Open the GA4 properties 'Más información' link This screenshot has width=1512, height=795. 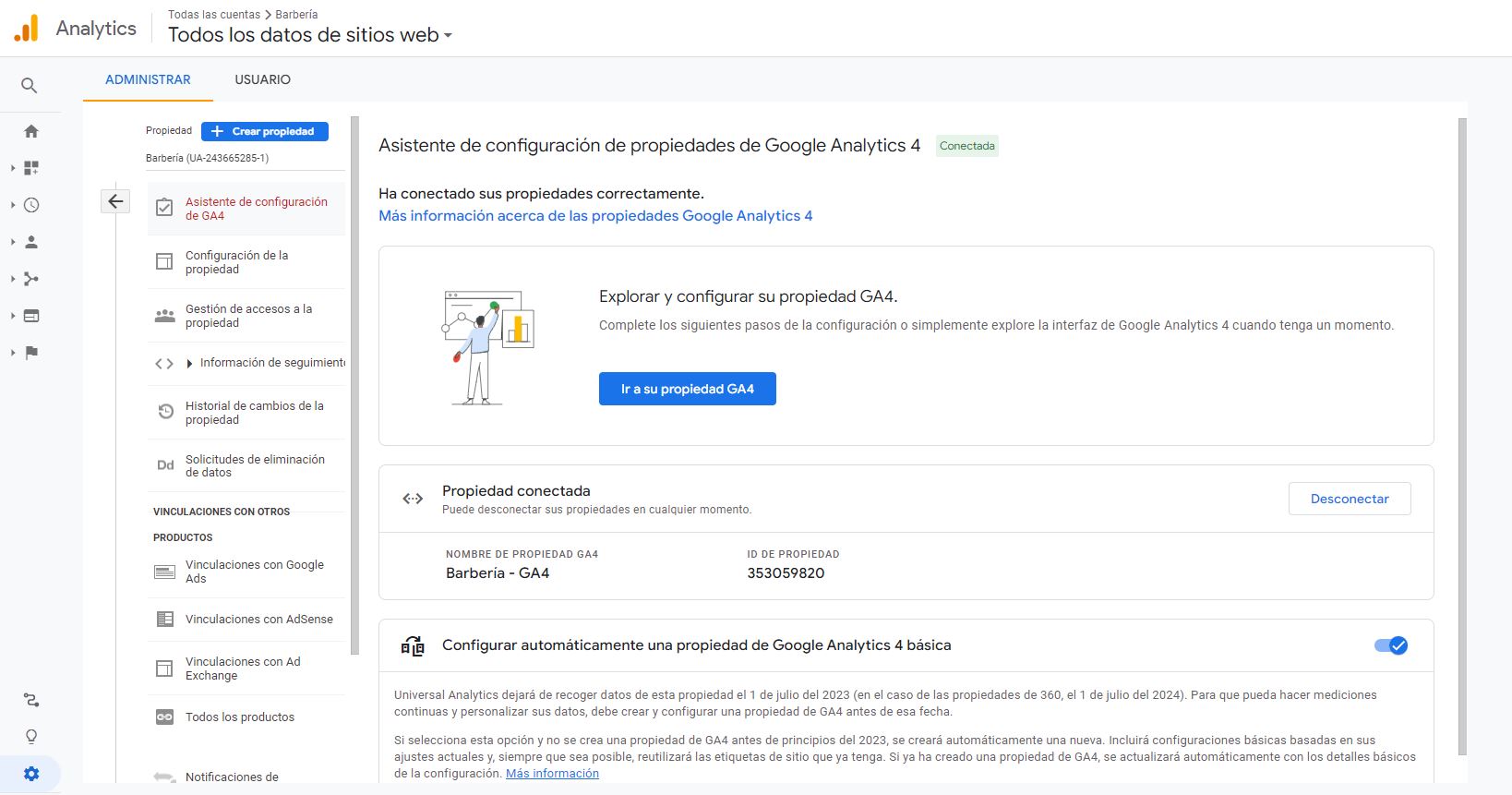pyautogui.click(x=595, y=216)
